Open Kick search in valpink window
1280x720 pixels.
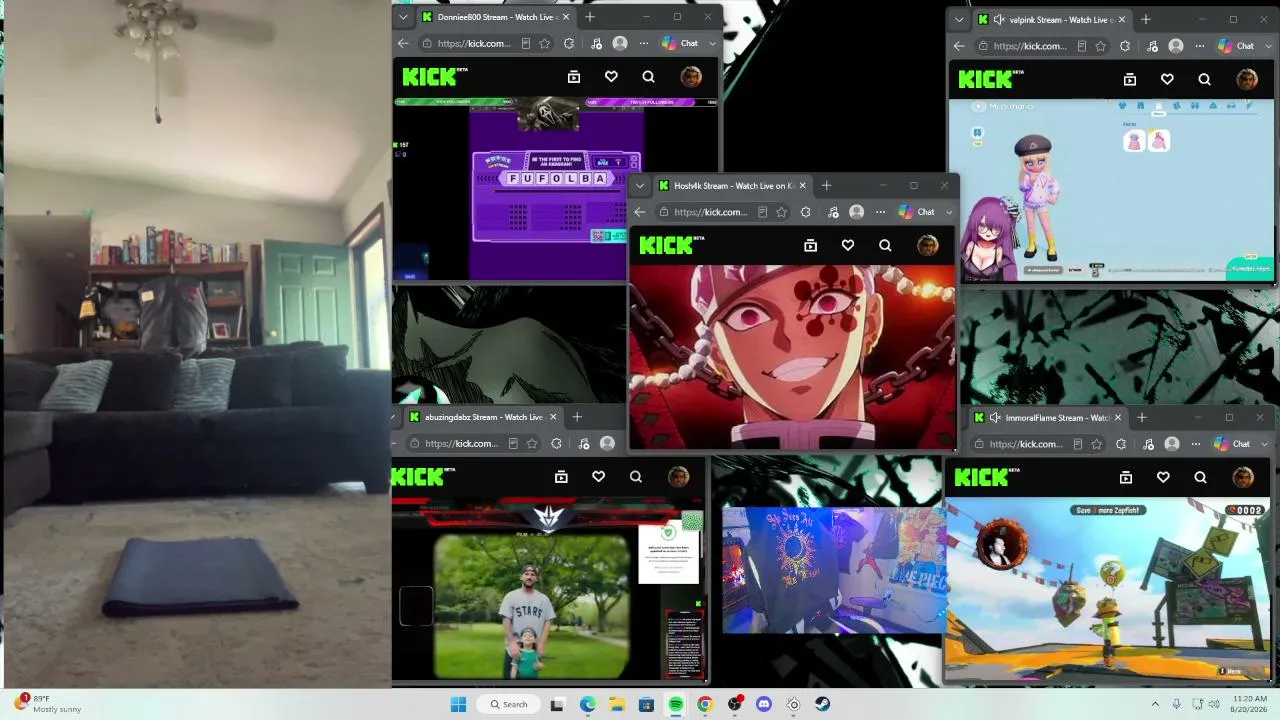click(x=1204, y=79)
